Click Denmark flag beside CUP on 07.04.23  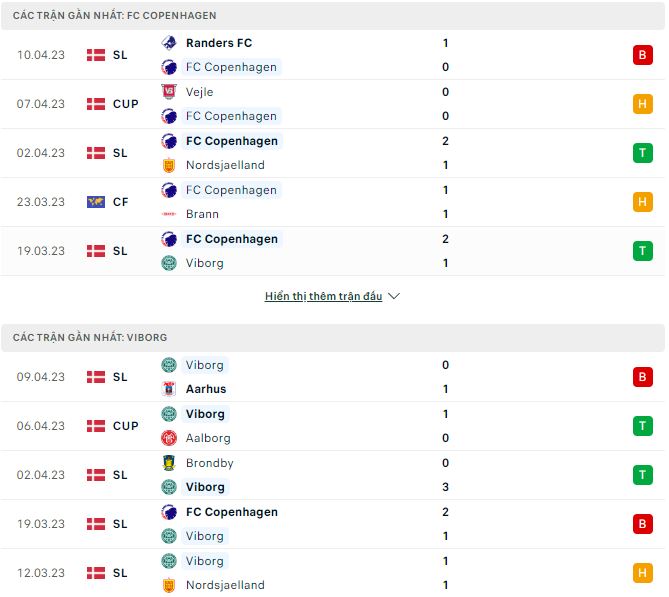point(96,104)
